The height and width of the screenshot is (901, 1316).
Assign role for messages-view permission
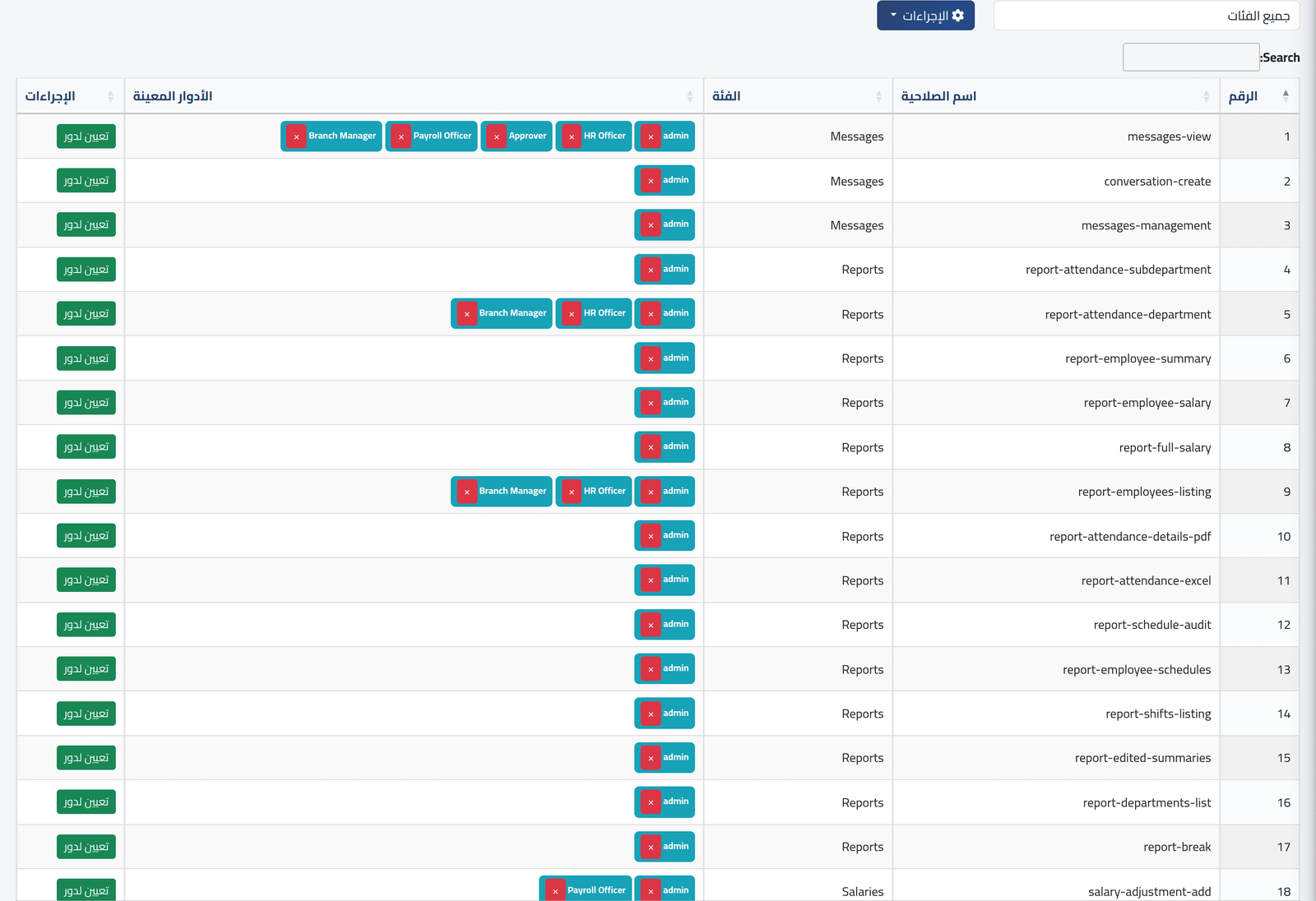pyautogui.click(x=86, y=136)
